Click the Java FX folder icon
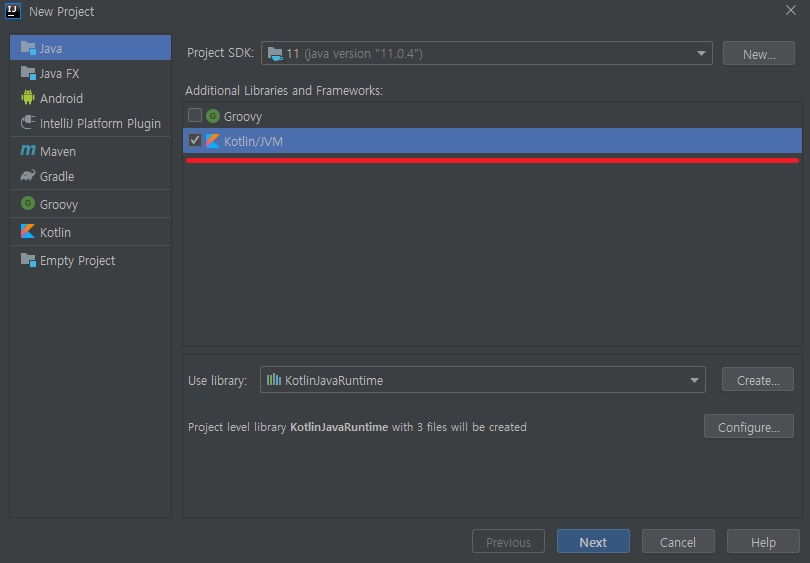The image size is (810, 563). (28, 73)
